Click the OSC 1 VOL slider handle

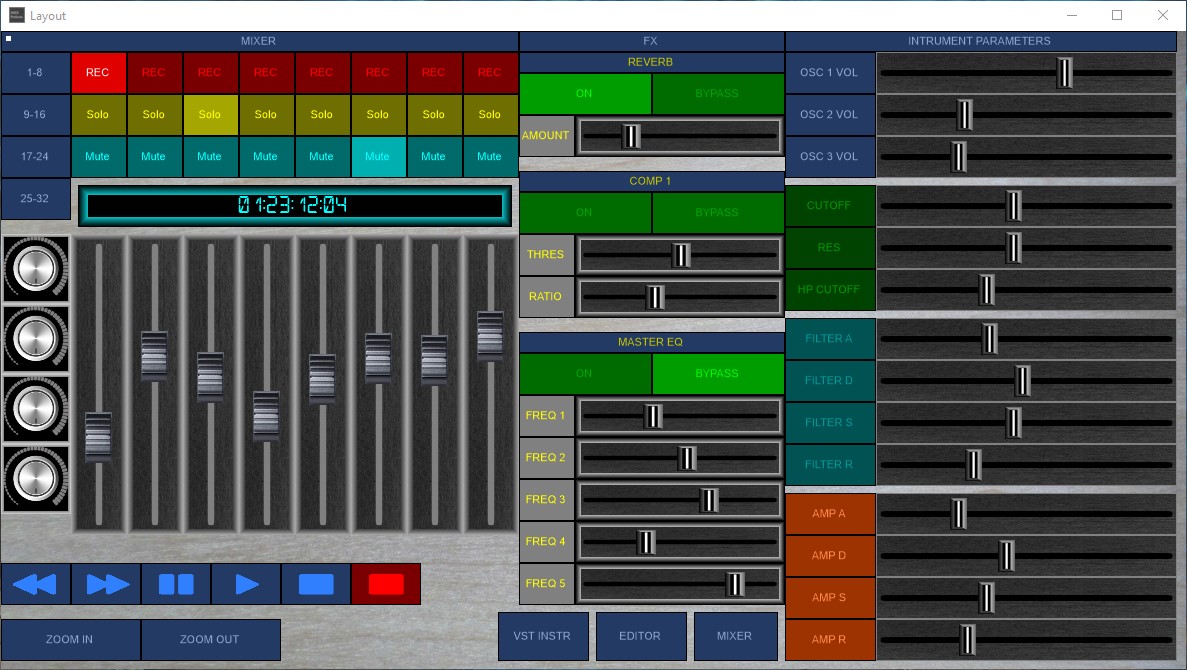click(1065, 73)
